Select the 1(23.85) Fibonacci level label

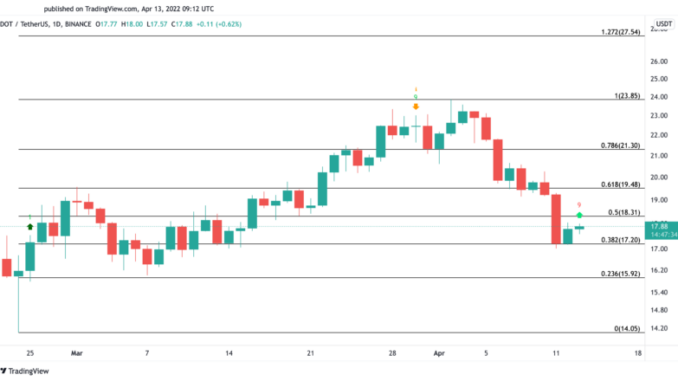pyautogui.click(x=627, y=96)
